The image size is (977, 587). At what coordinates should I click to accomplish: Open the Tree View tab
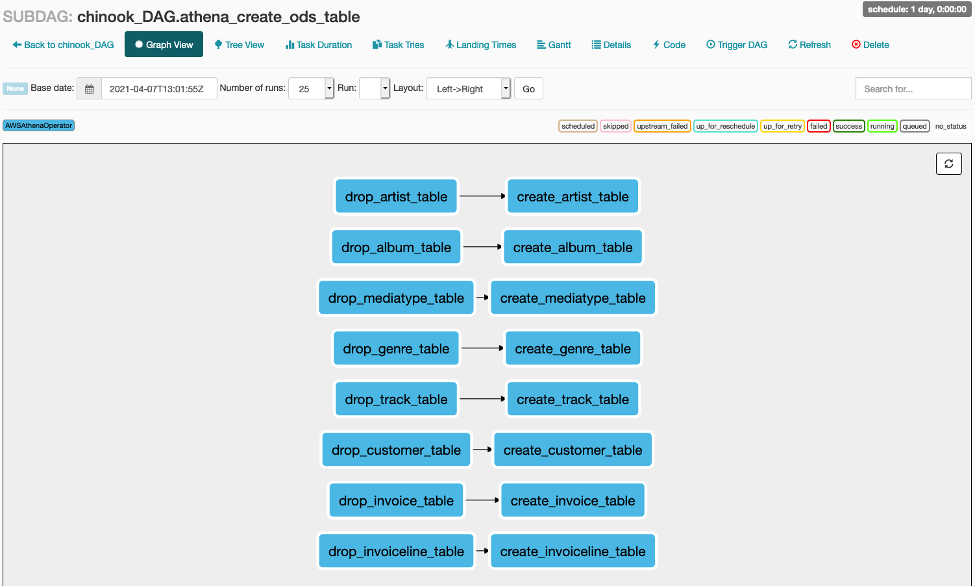tap(240, 45)
